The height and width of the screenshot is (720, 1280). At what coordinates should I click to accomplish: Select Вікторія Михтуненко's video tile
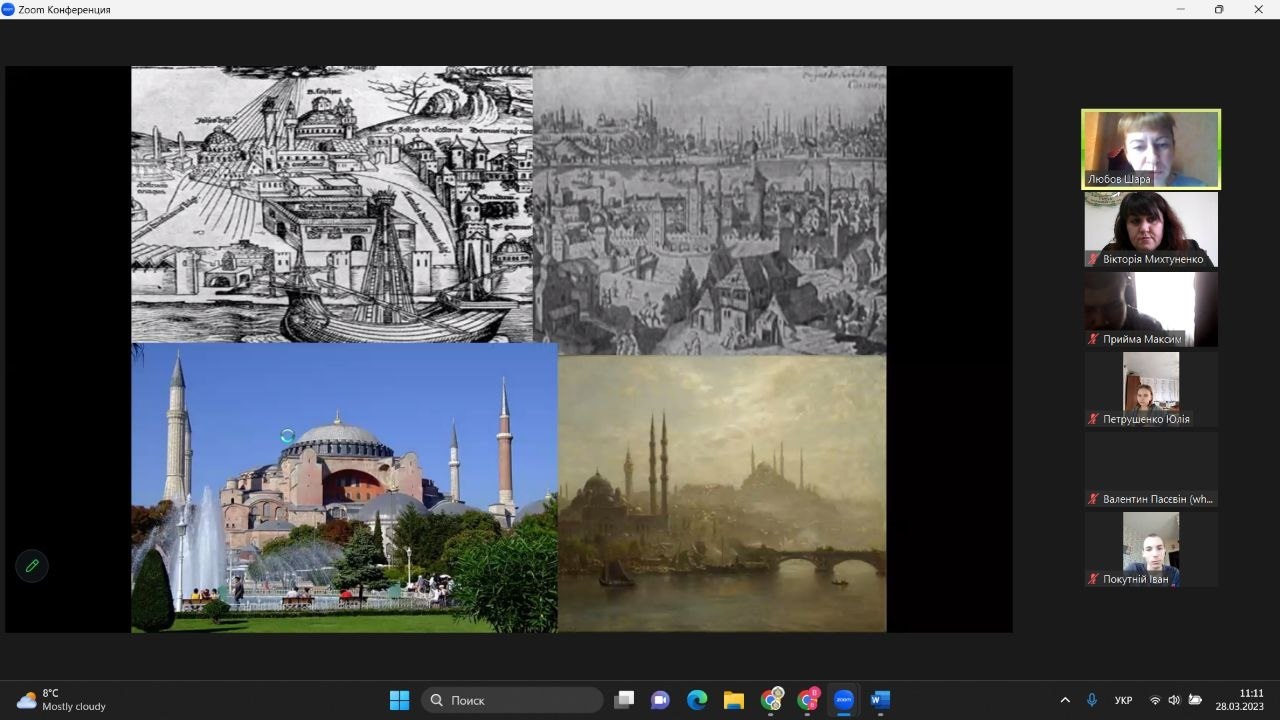click(1151, 229)
